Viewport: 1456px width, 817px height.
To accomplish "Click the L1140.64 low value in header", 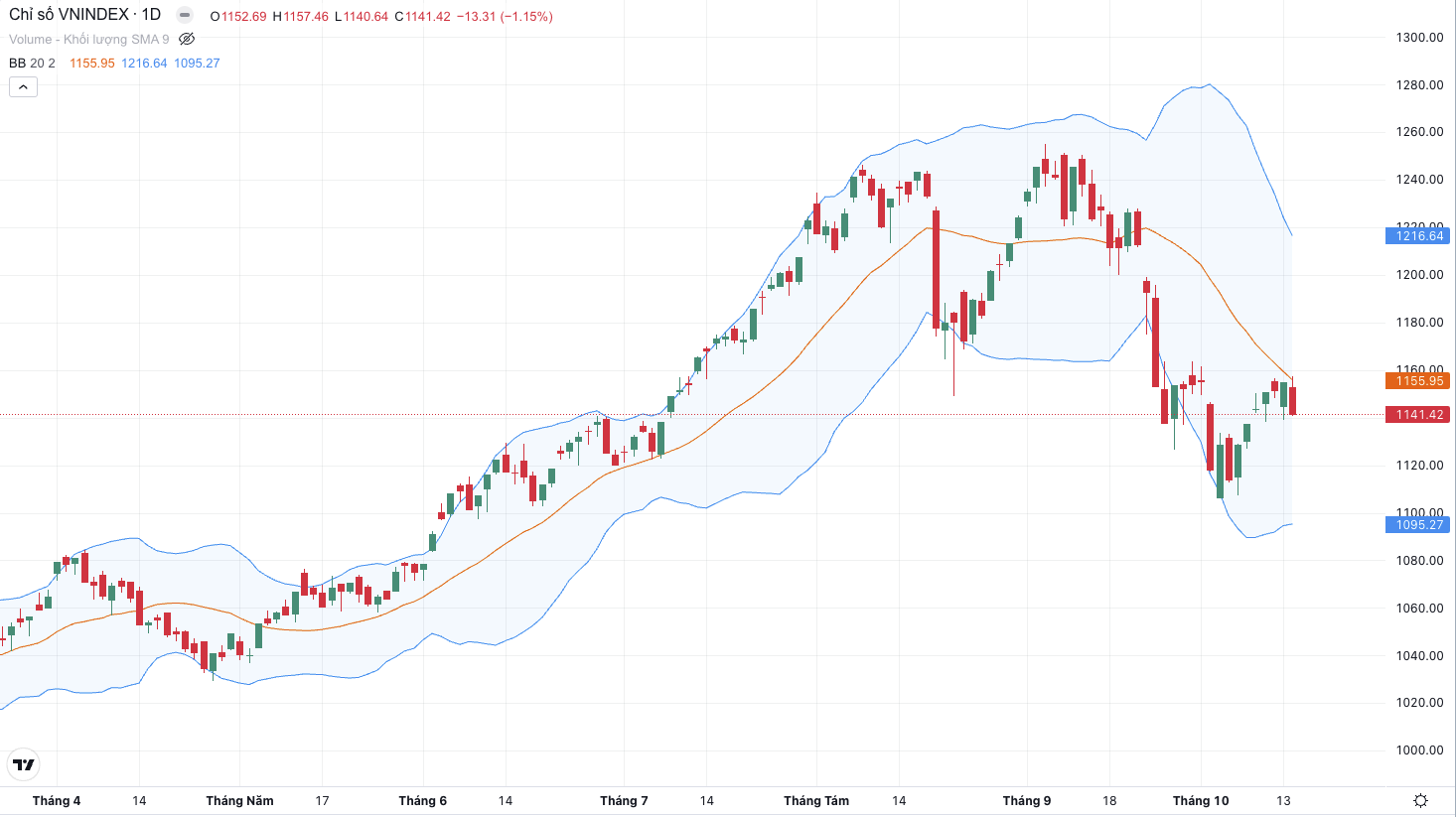I will [x=362, y=17].
